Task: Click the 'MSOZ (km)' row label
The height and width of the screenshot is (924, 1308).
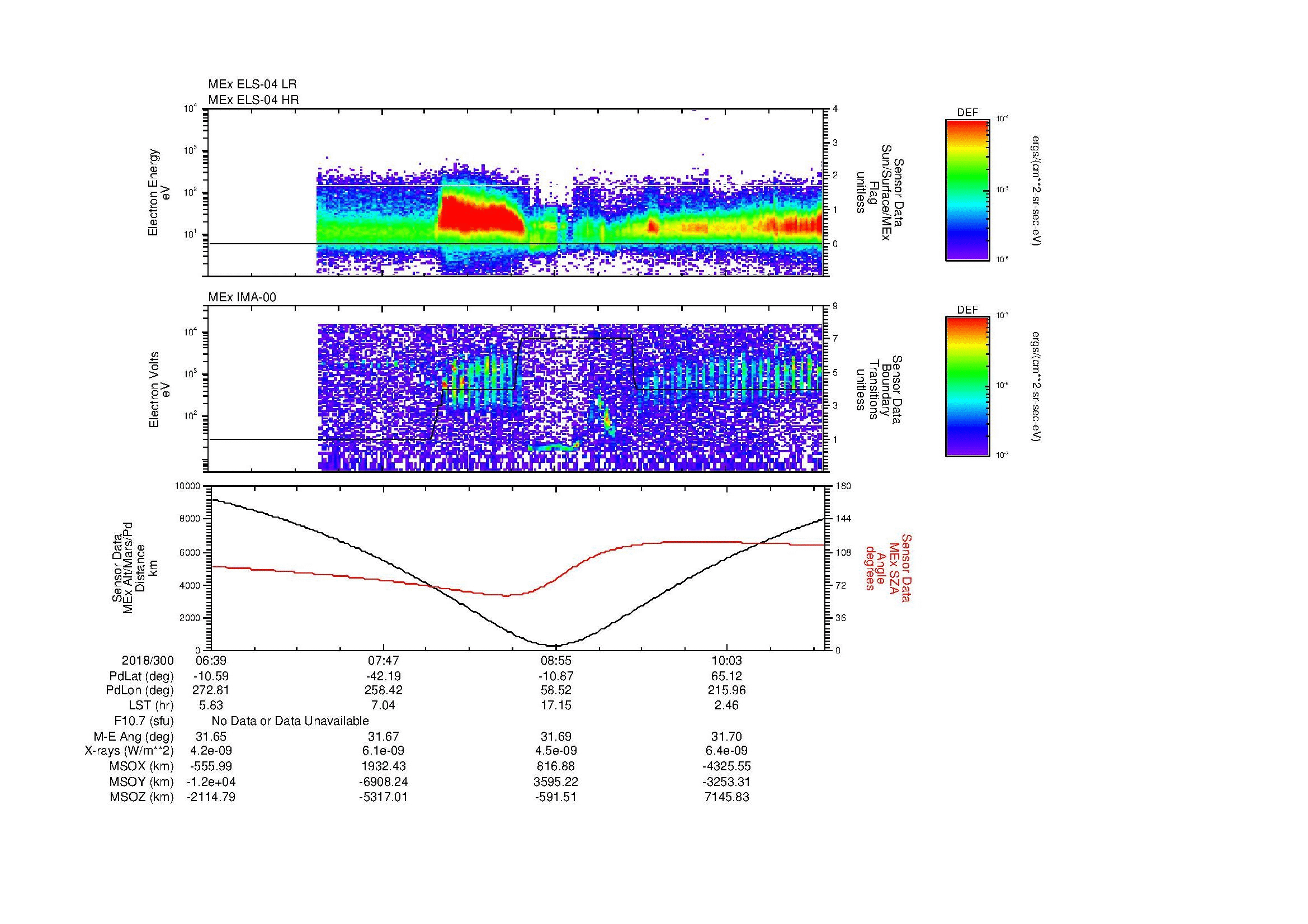Action: [x=141, y=797]
